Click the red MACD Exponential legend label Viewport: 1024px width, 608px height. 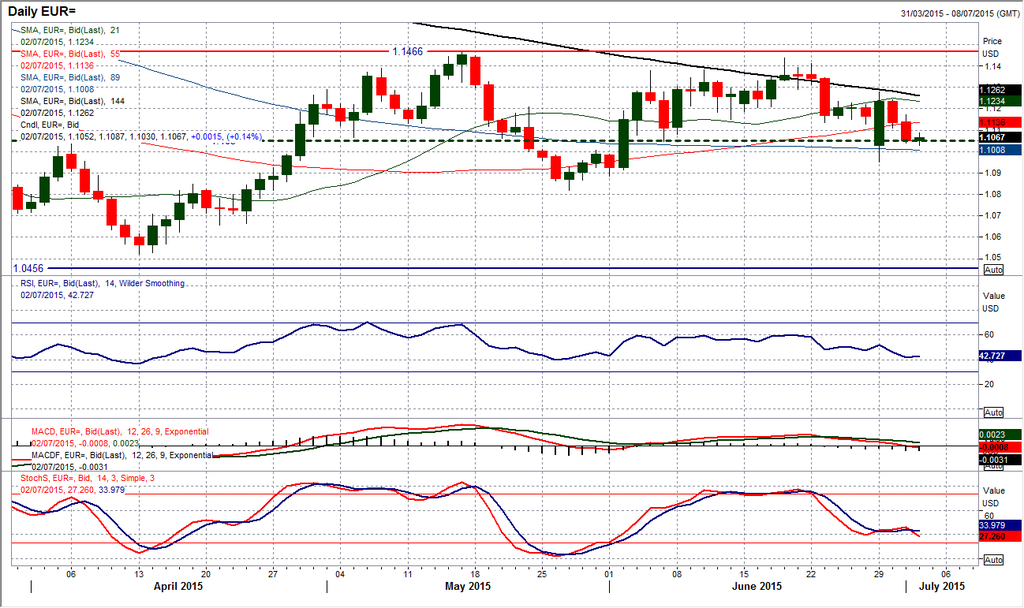click(x=120, y=432)
